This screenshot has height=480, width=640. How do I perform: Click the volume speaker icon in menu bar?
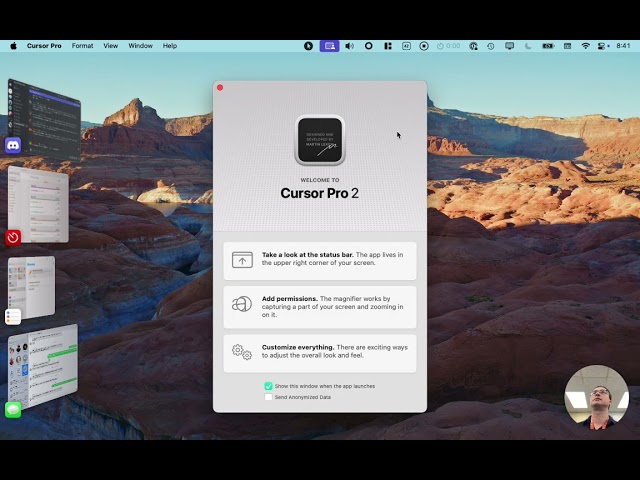[x=349, y=46]
